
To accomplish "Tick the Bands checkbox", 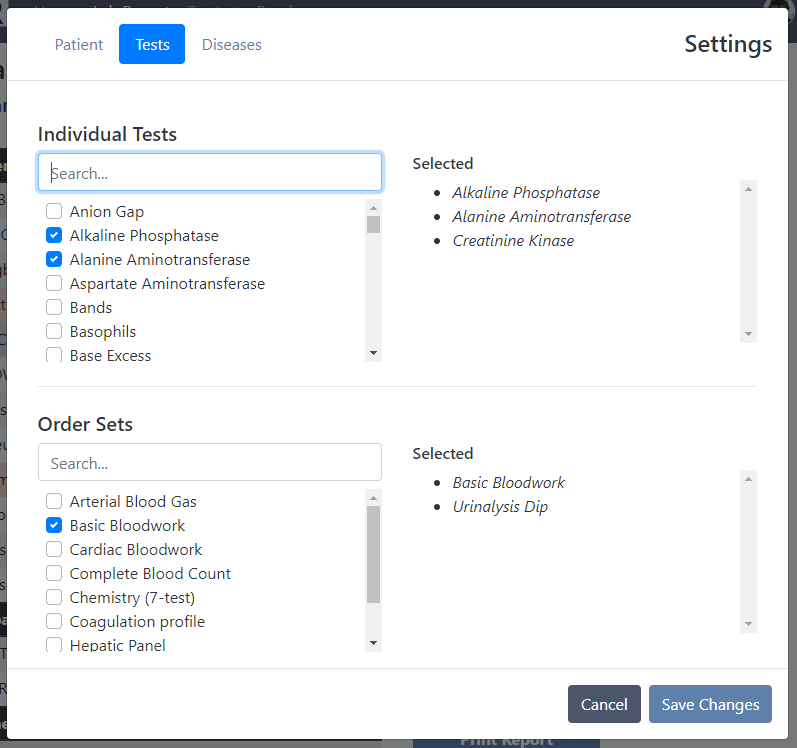I will pos(54,308).
